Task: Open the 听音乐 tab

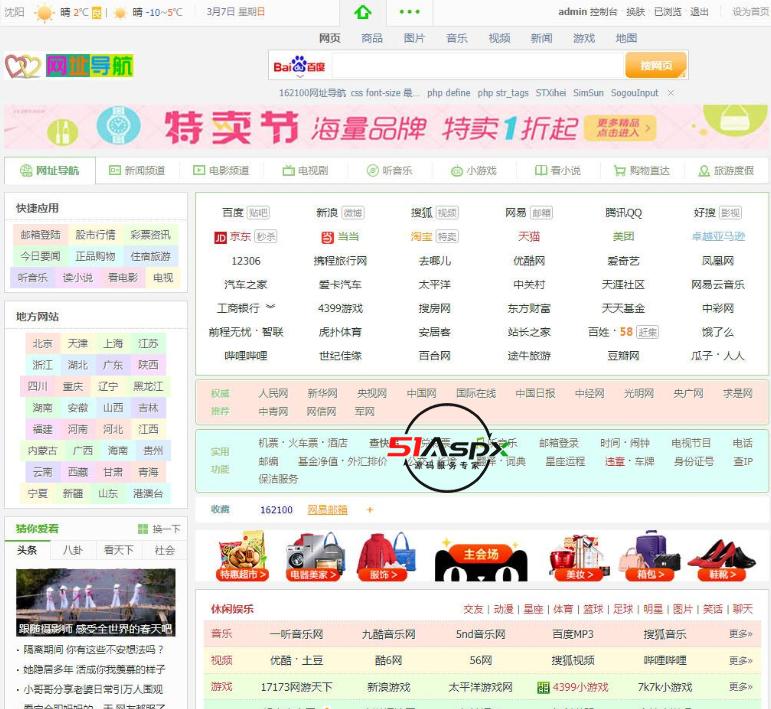Action: (x=389, y=171)
